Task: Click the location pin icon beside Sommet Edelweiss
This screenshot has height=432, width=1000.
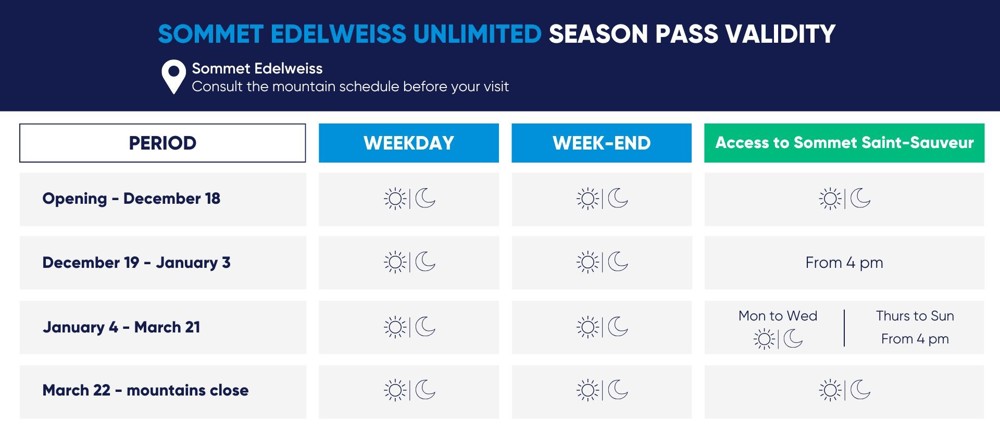Action: pos(174,77)
